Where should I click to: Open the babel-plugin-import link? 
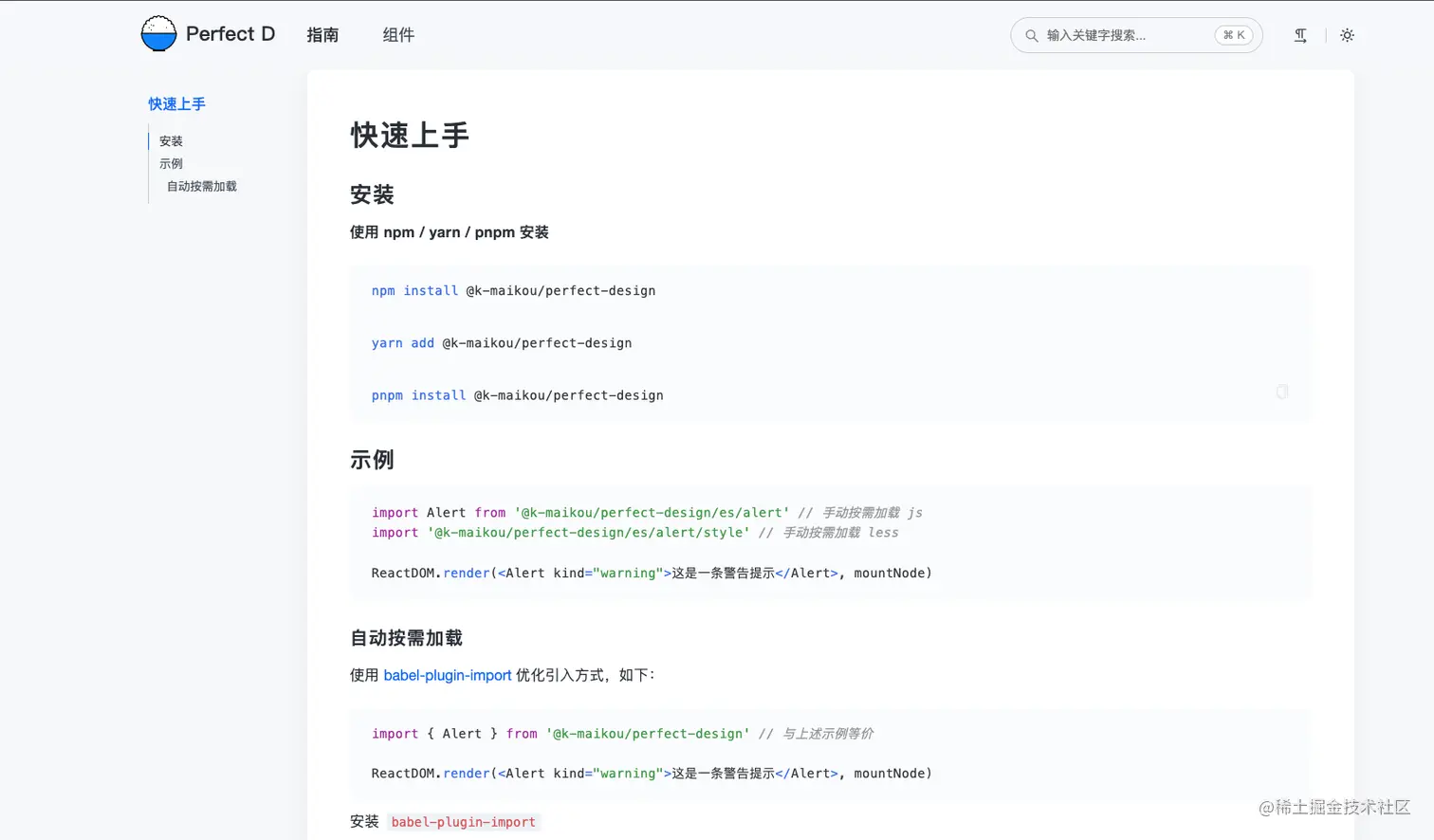point(448,675)
